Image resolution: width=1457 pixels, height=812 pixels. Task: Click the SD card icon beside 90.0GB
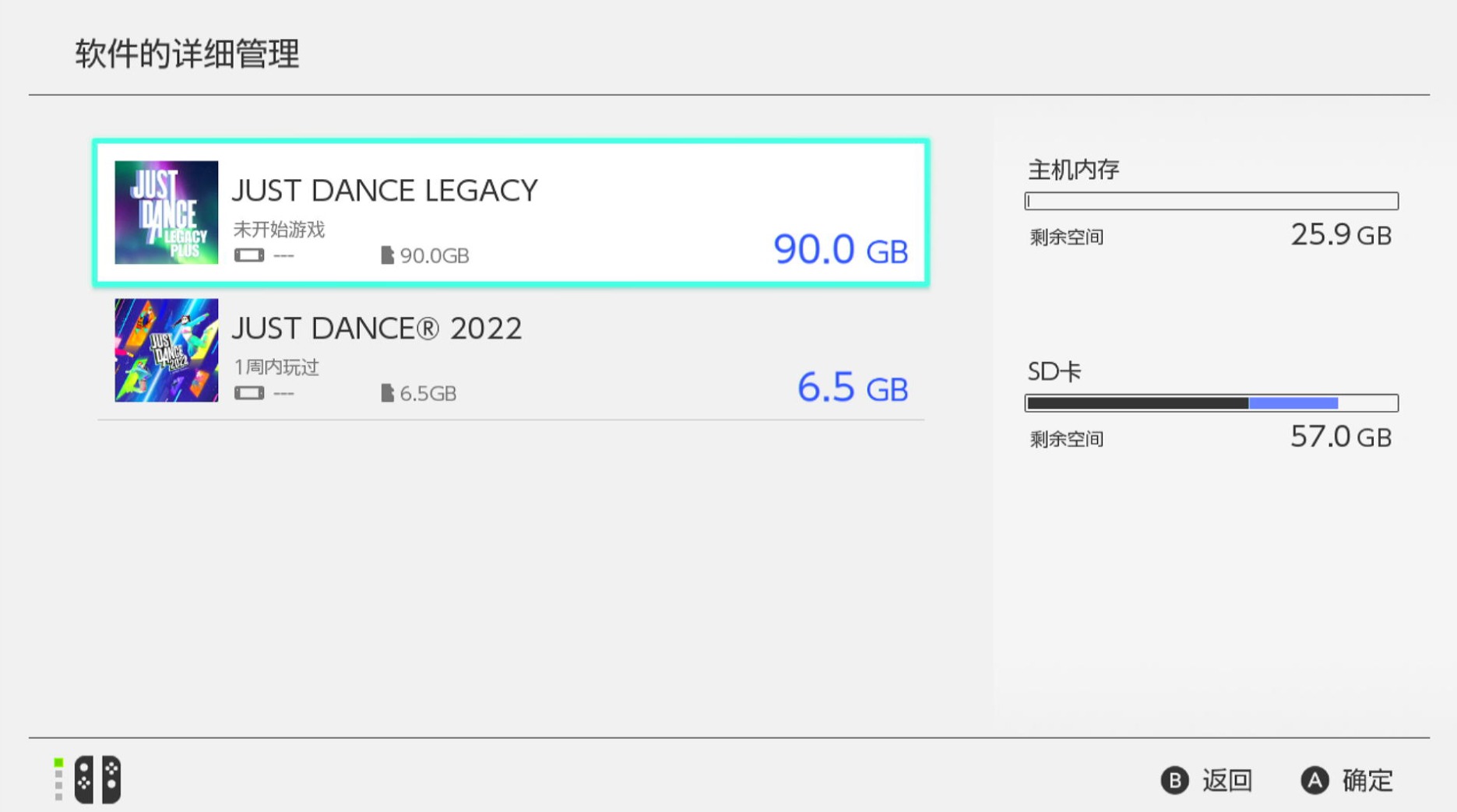pos(387,255)
